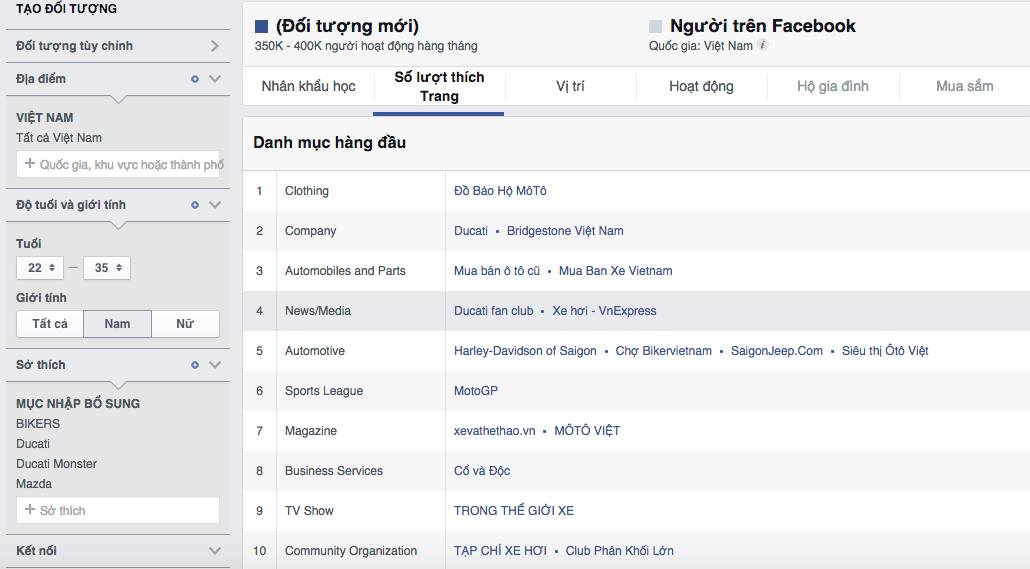Open the MÔTÔ VIỆT link
This screenshot has height=569, width=1030.
587,431
